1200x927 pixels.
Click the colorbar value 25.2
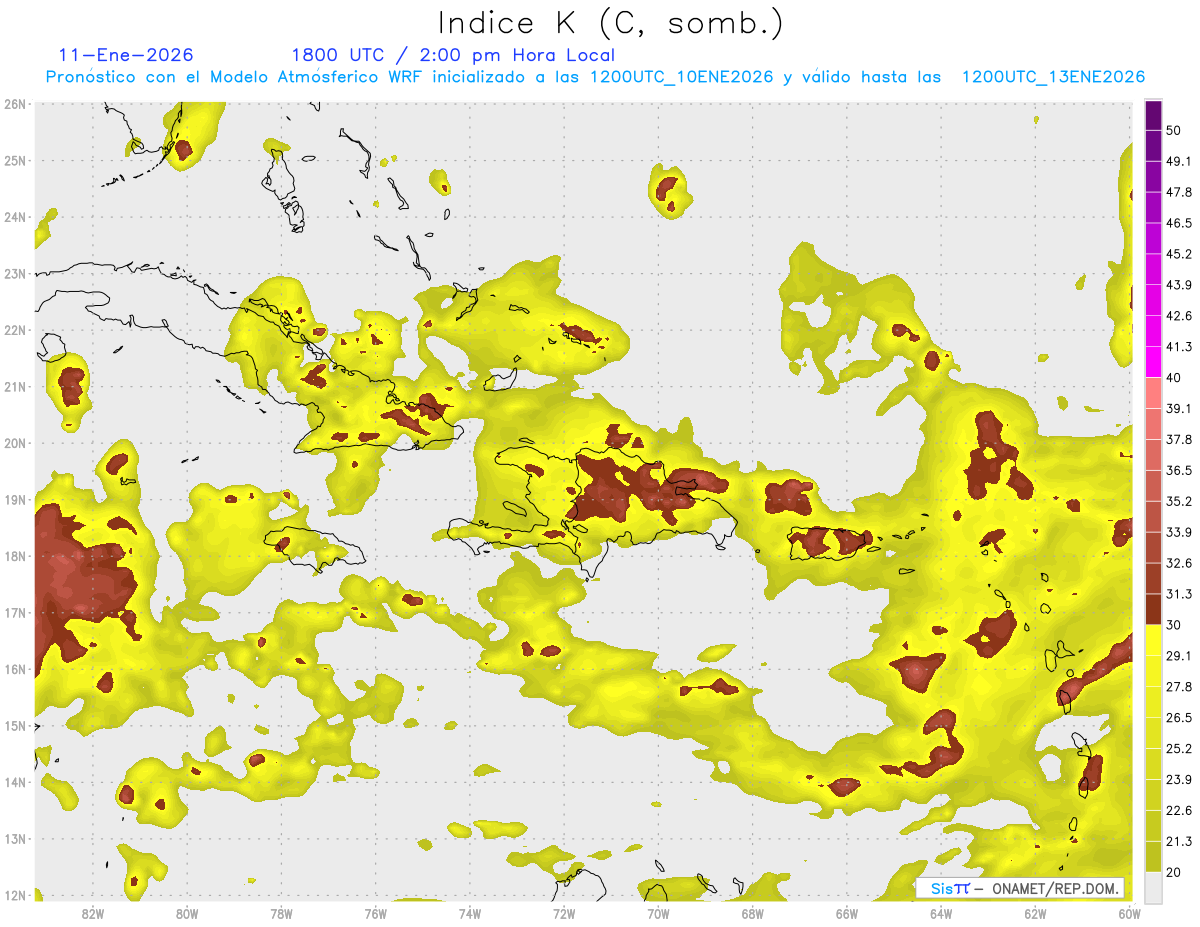click(1178, 749)
